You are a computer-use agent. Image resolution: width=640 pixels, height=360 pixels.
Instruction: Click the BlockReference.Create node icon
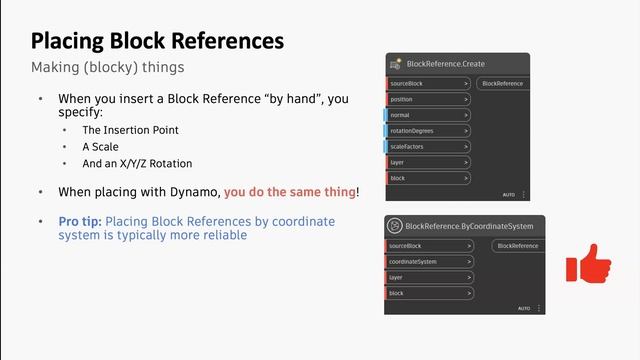(x=395, y=64)
